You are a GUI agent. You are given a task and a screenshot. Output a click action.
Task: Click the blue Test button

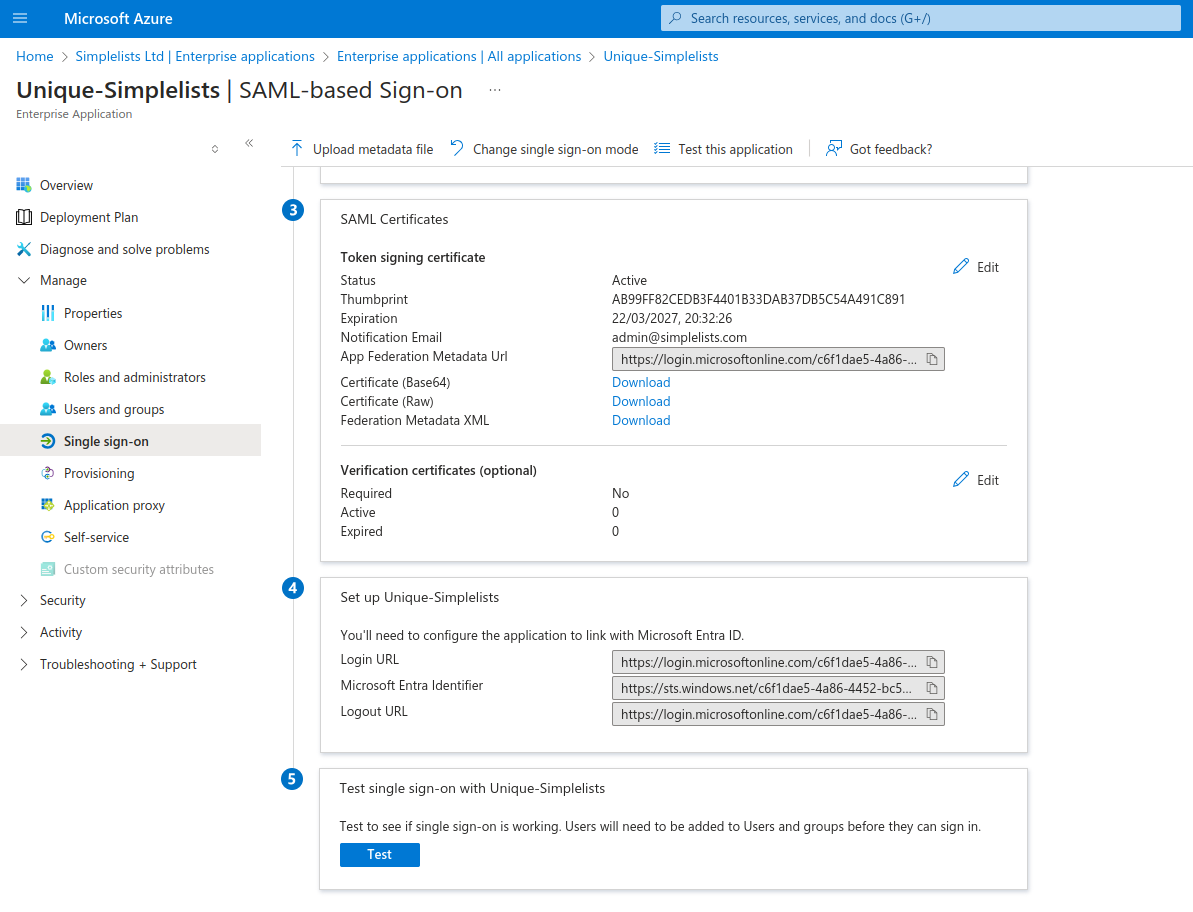pyautogui.click(x=380, y=854)
